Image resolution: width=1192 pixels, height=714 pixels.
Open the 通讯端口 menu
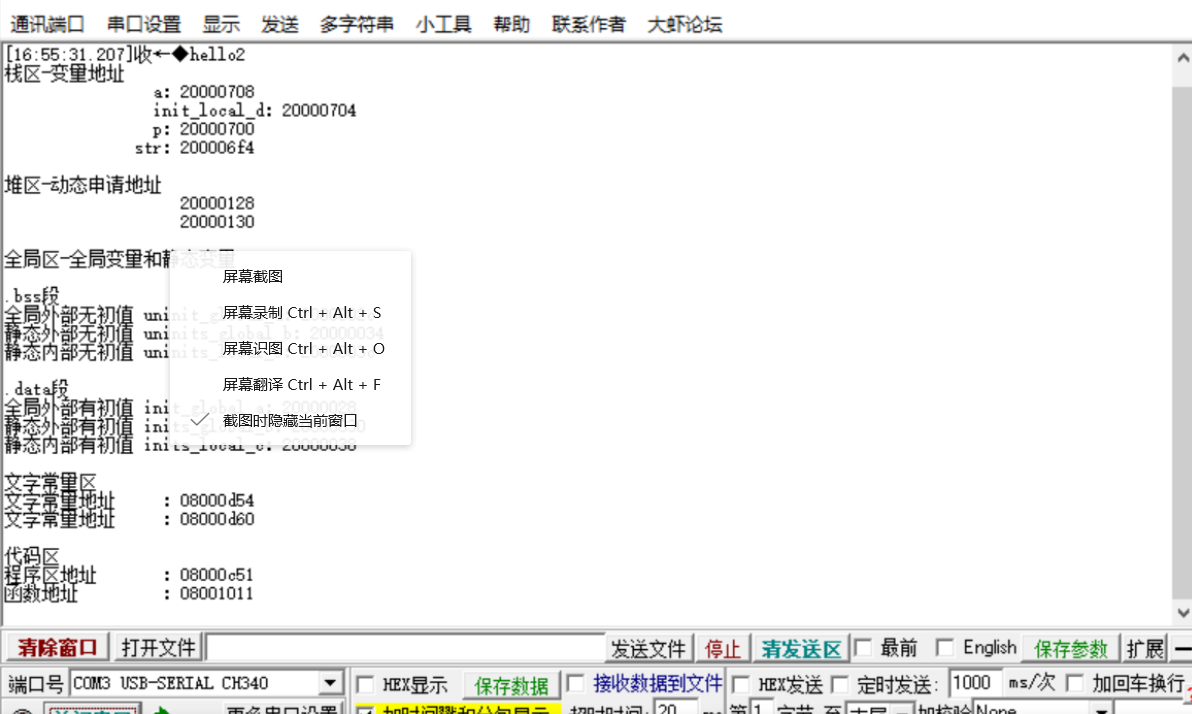click(x=47, y=23)
